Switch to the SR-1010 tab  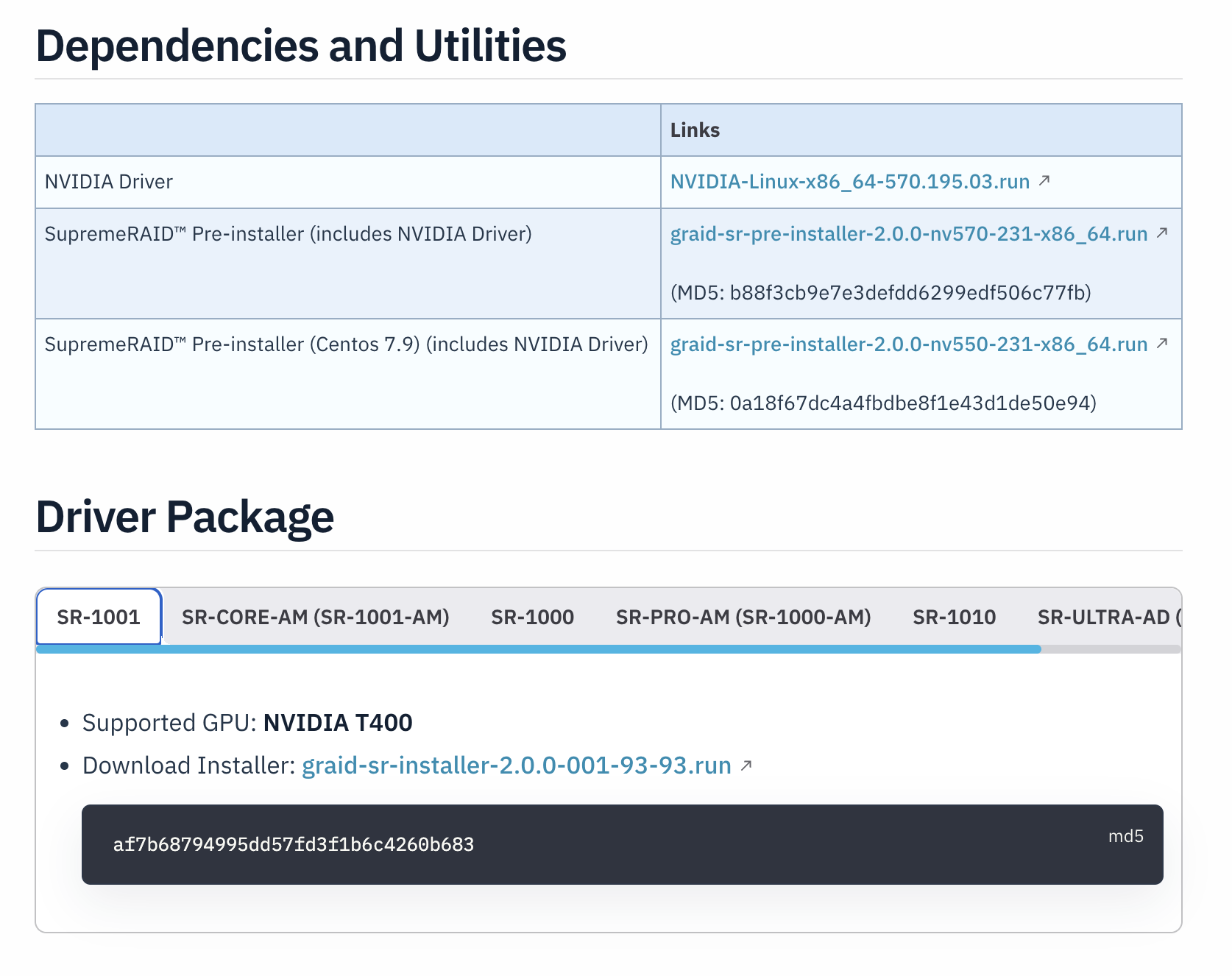[955, 617]
